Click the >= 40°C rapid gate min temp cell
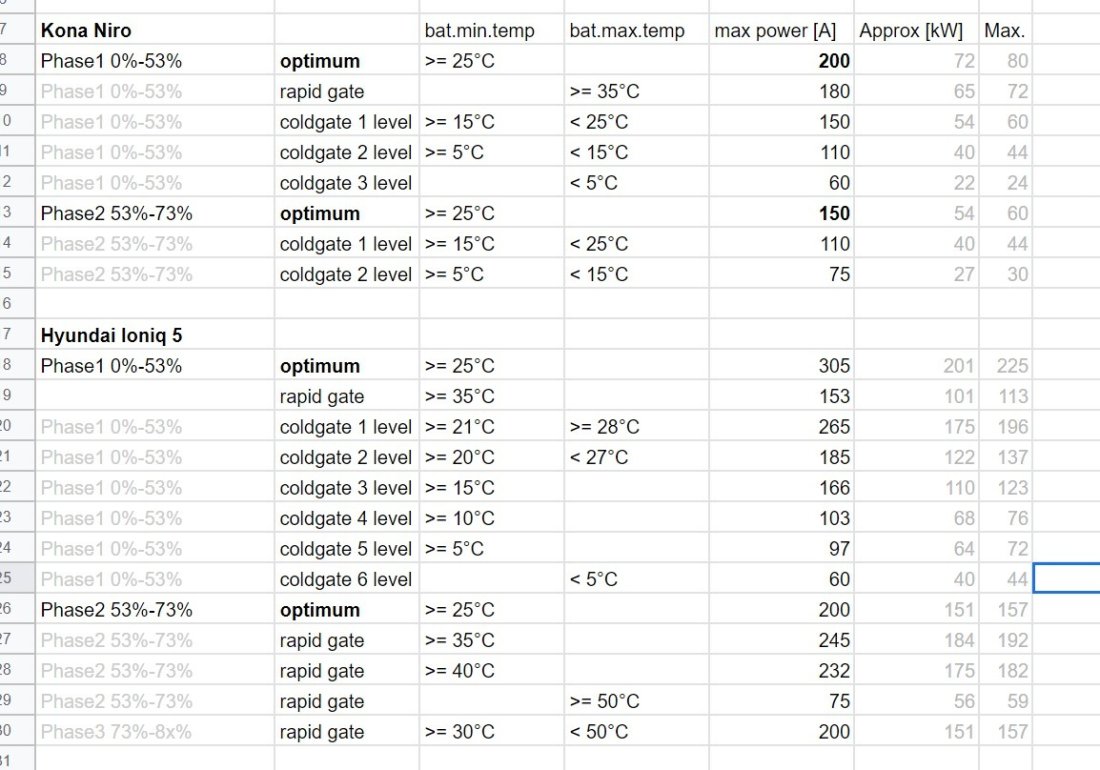 tap(491, 670)
